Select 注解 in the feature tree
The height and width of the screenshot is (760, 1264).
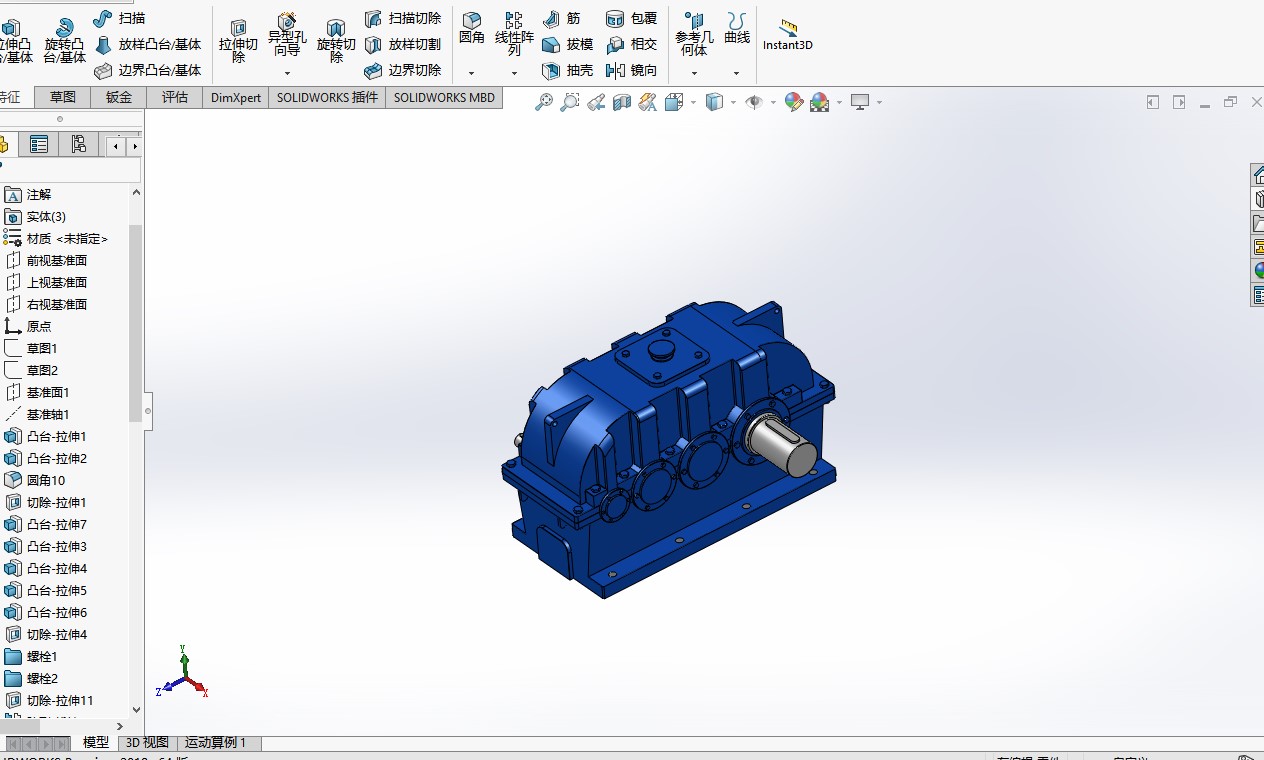click(28, 195)
